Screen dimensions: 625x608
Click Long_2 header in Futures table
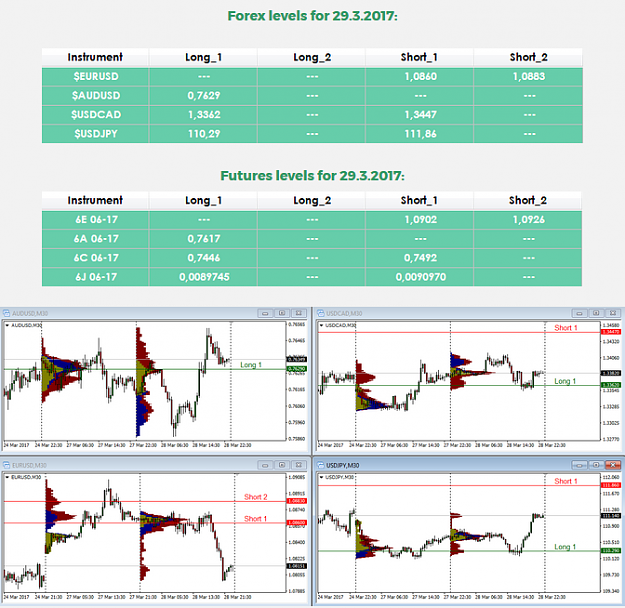pyautogui.click(x=312, y=200)
